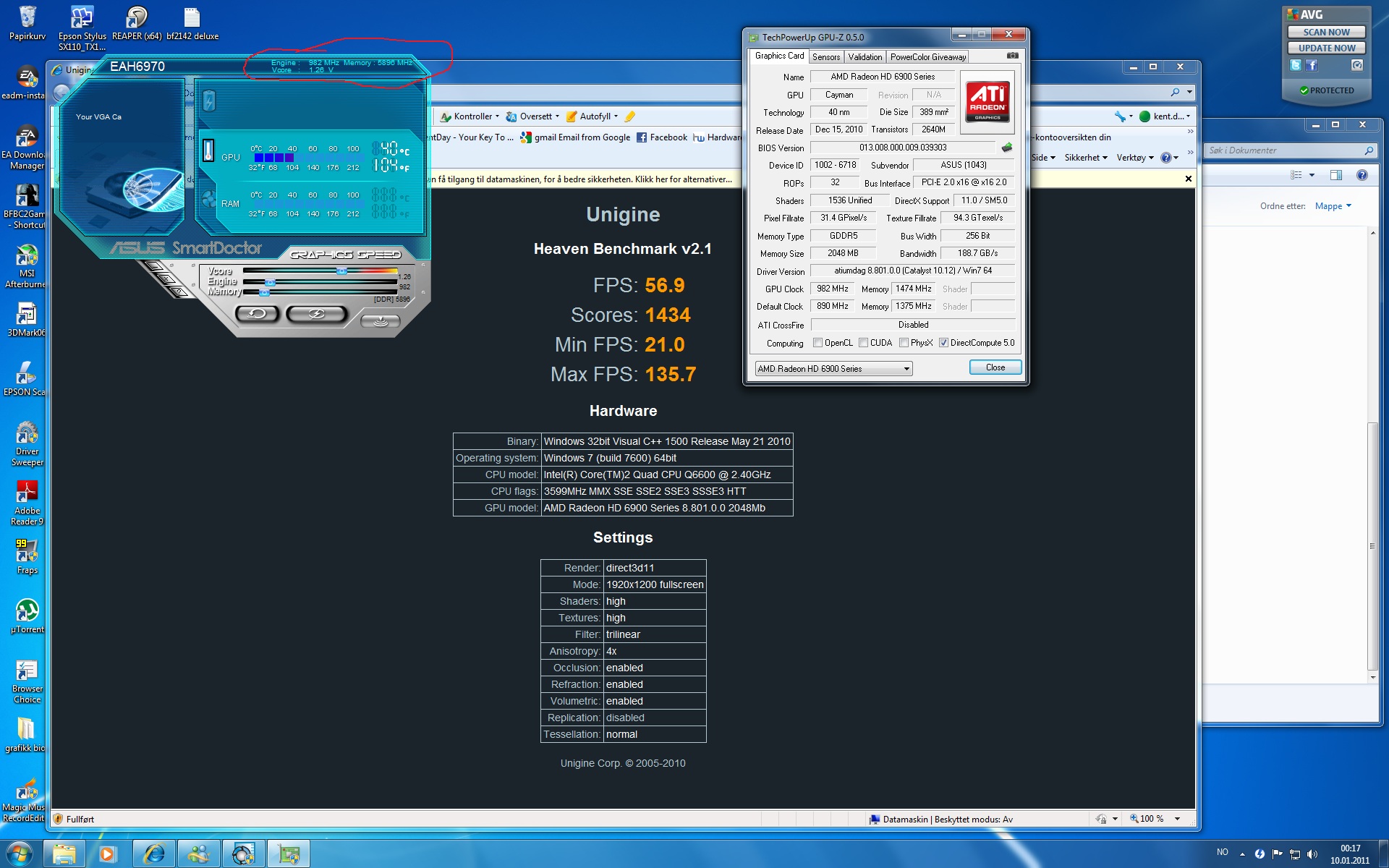Open SmartDoctor thermometer temperature panel
Screen dimensions: 1389x868
tap(208, 150)
